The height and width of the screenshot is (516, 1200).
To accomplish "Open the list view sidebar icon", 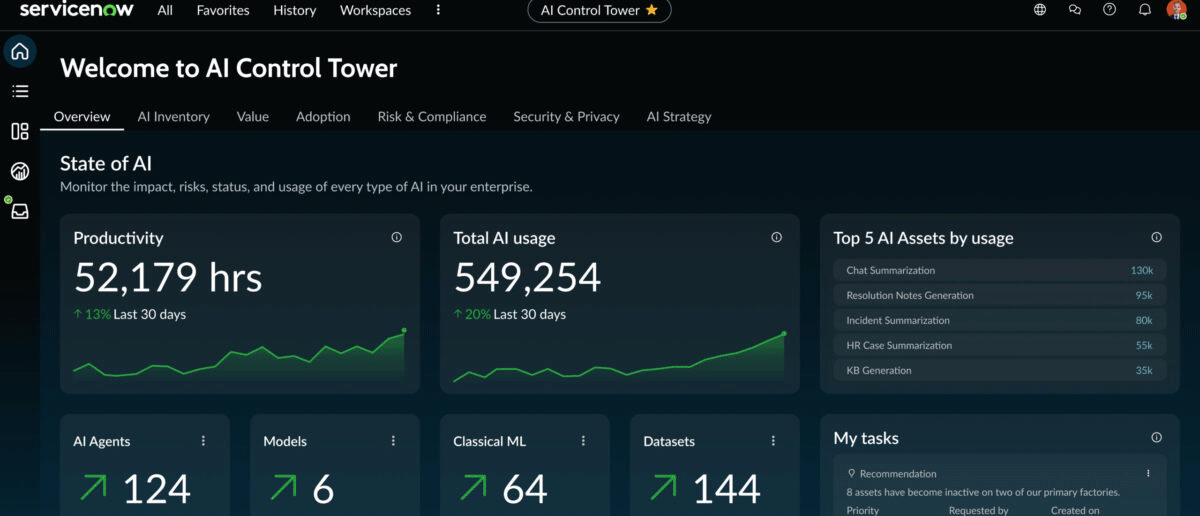I will (x=20, y=91).
